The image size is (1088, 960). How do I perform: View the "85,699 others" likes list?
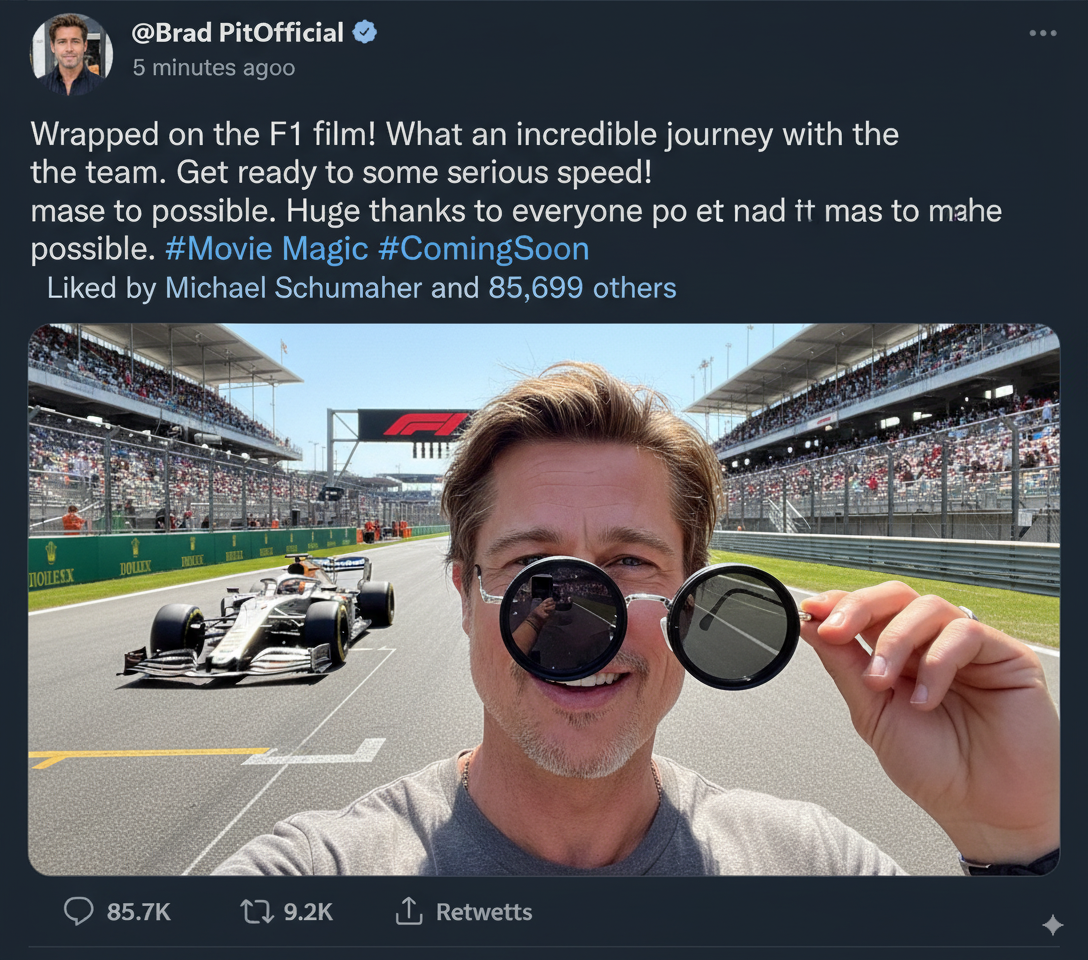(x=582, y=289)
